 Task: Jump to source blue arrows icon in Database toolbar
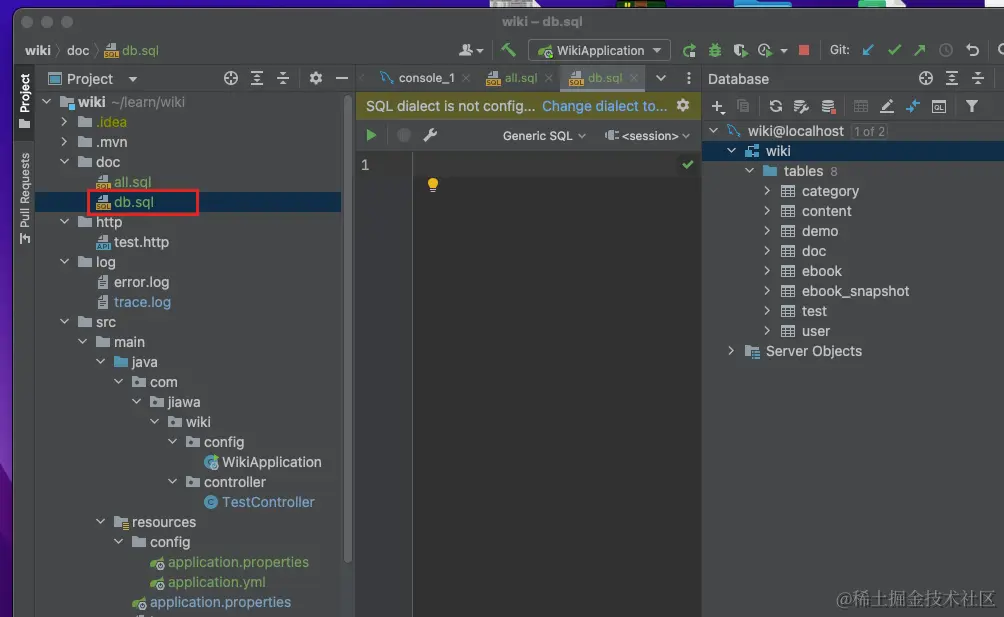(913, 106)
